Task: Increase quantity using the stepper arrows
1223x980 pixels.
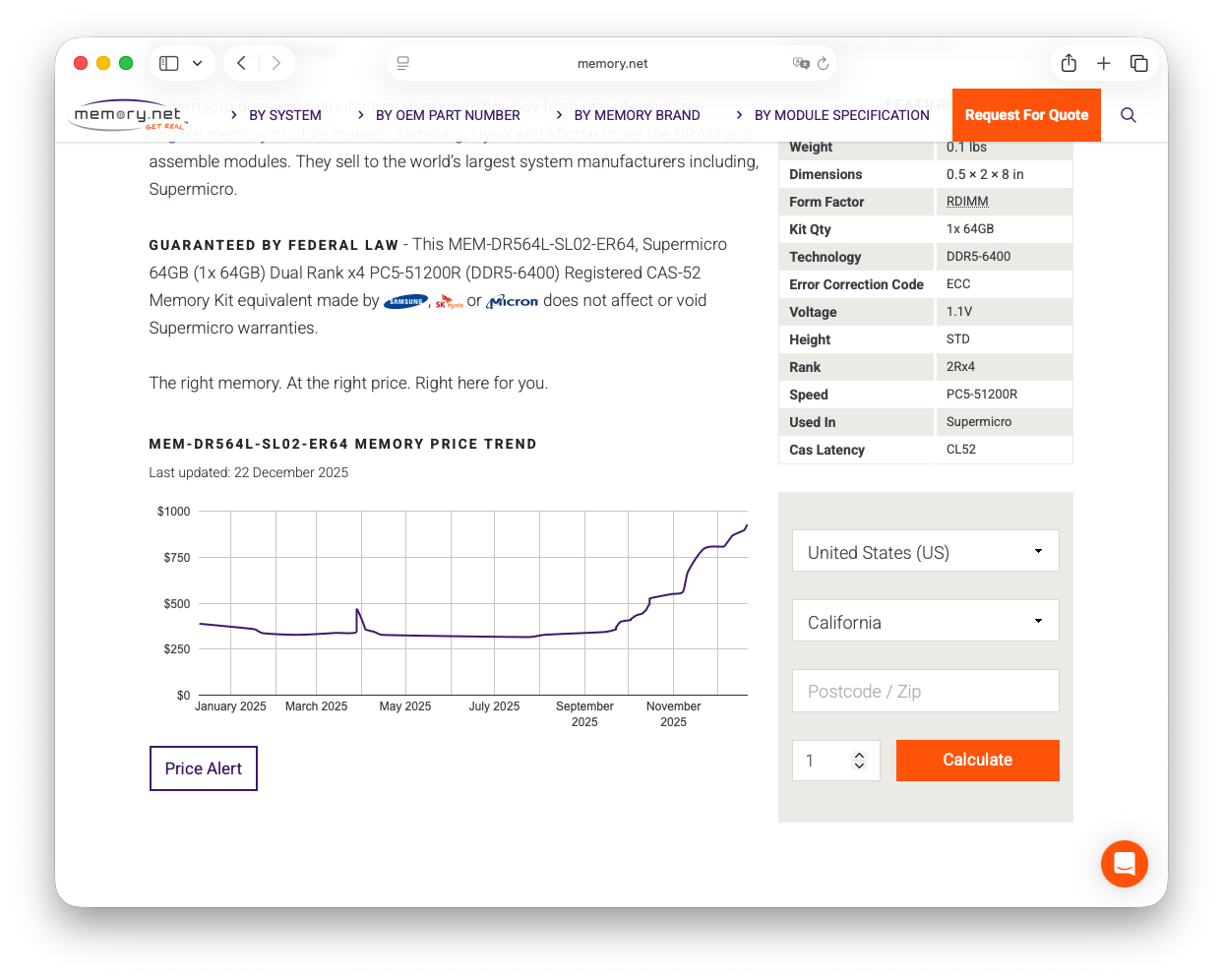Action: pos(859,755)
